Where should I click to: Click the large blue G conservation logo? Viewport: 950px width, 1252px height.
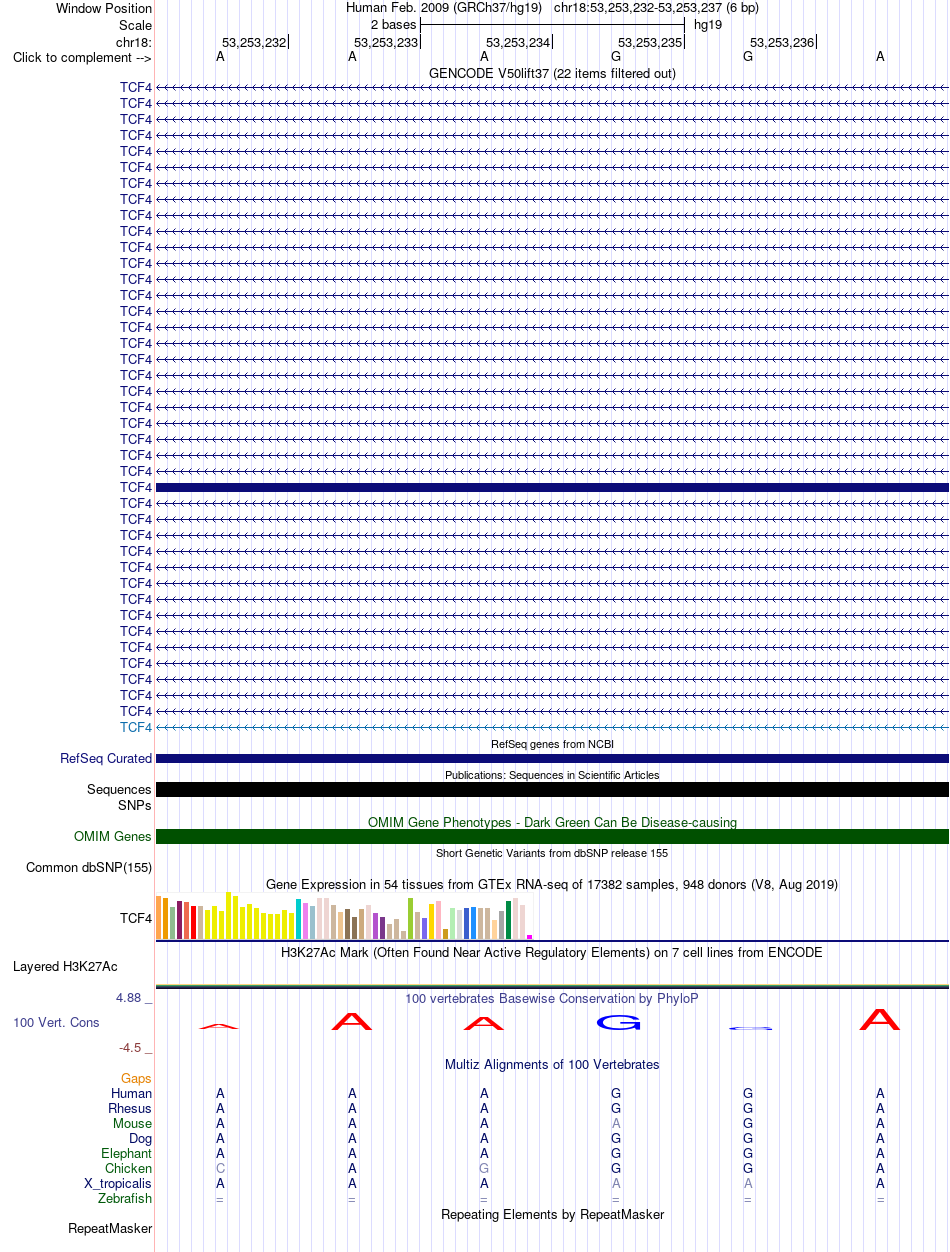coord(617,1022)
